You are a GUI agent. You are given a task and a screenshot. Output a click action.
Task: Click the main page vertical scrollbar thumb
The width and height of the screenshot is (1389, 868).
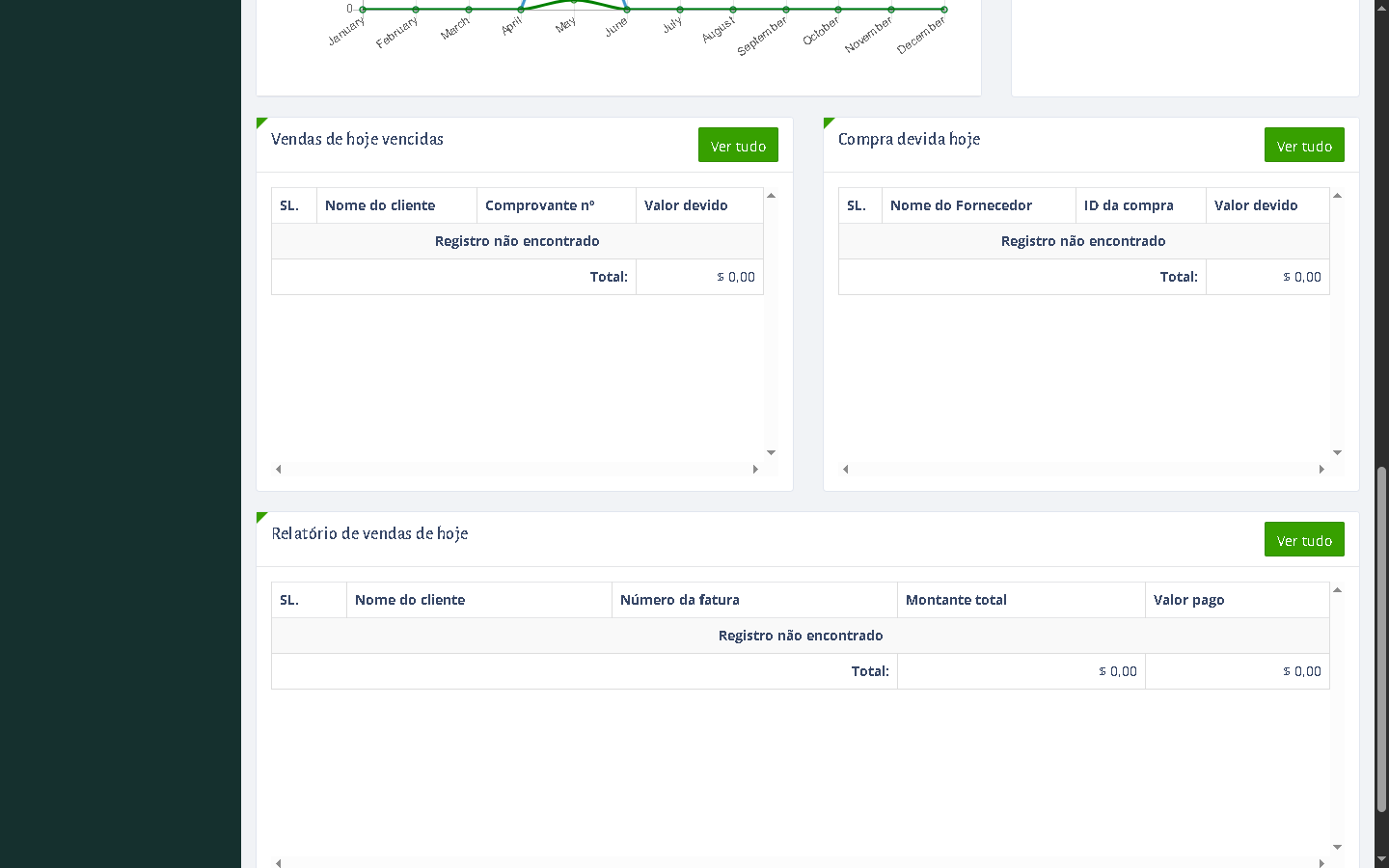tap(1381, 637)
